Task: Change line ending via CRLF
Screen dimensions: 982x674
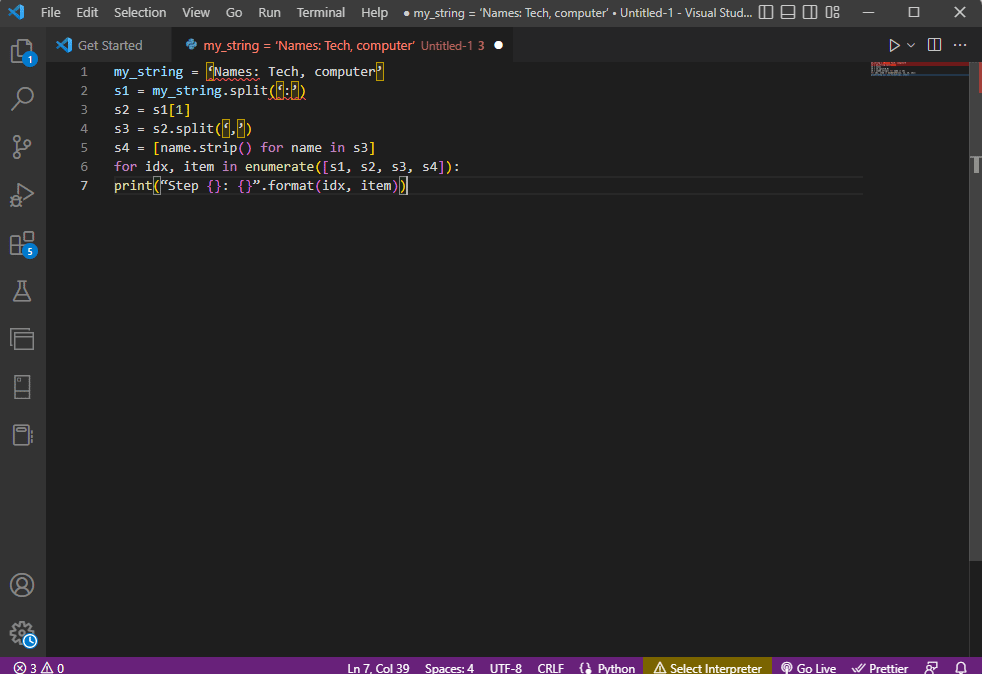Action: [550, 668]
